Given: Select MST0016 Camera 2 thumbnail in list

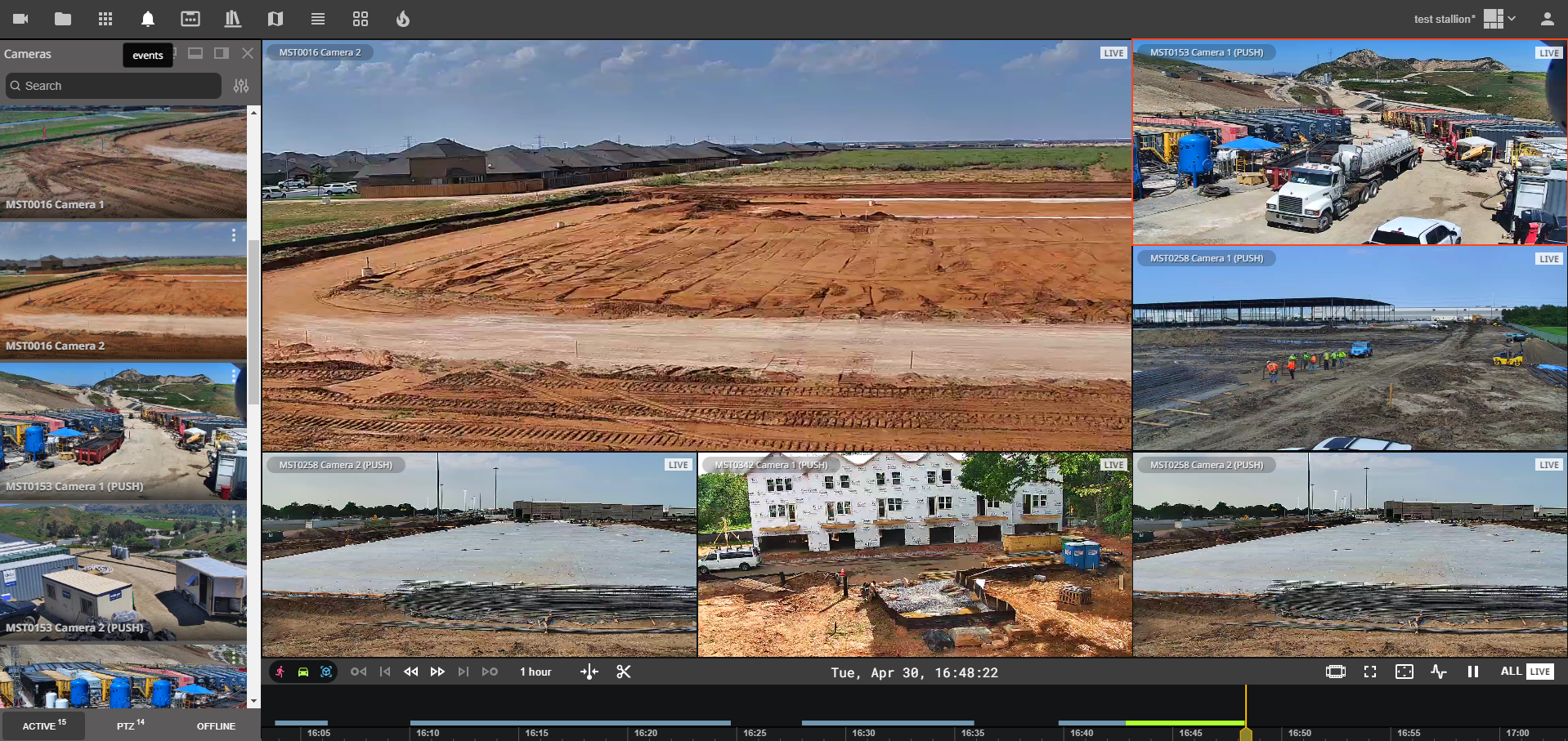Looking at the screenshot, I should 123,290.
